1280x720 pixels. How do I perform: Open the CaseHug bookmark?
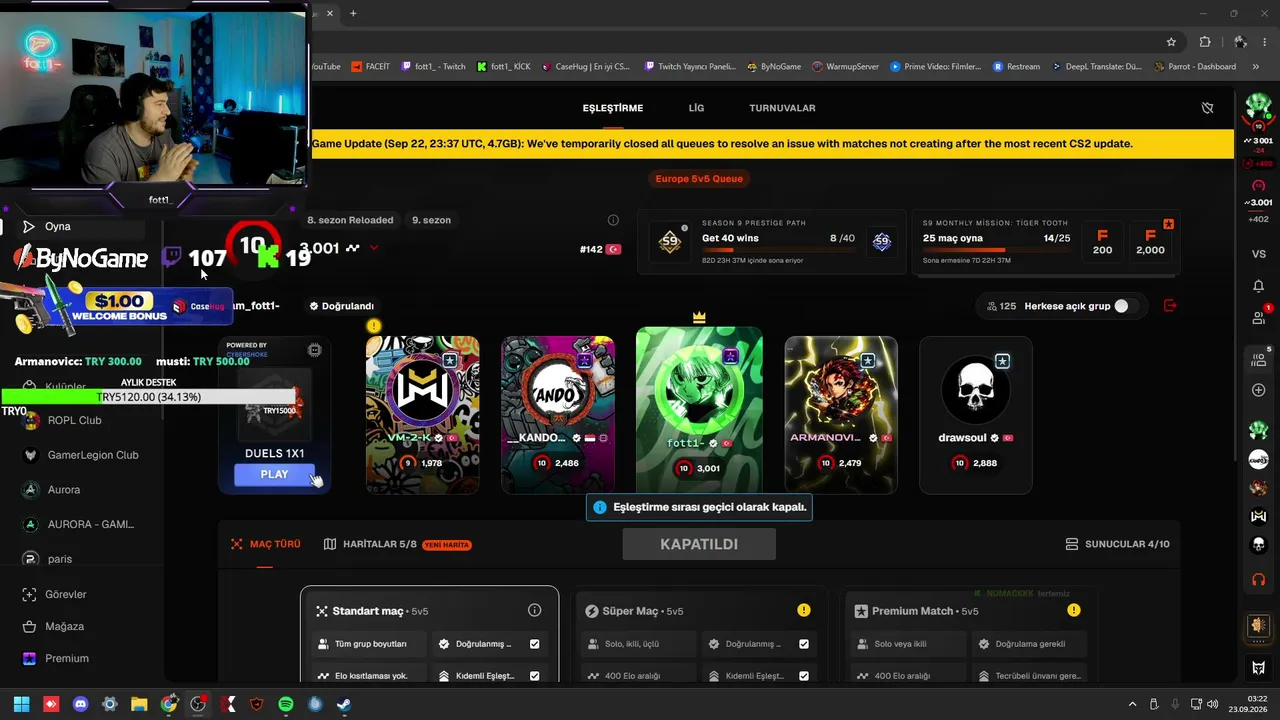click(x=586, y=67)
